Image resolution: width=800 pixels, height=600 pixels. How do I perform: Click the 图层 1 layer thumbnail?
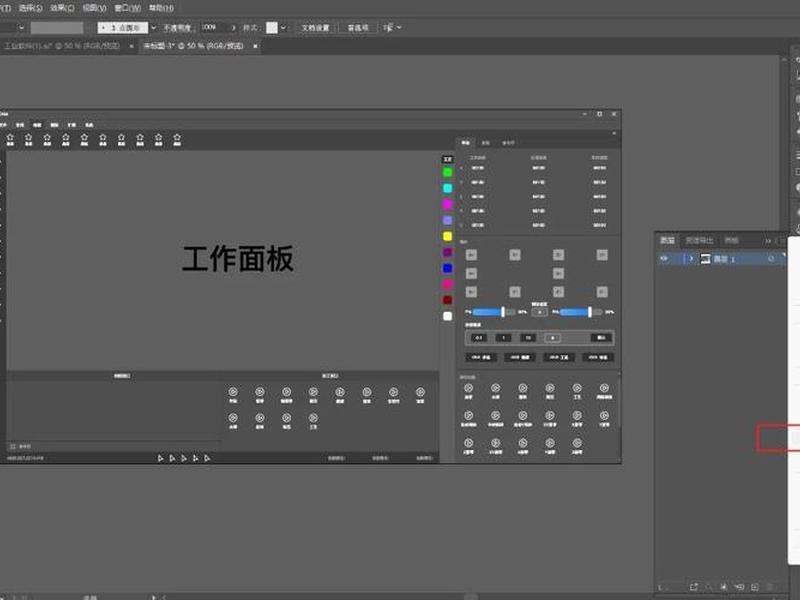click(705, 259)
